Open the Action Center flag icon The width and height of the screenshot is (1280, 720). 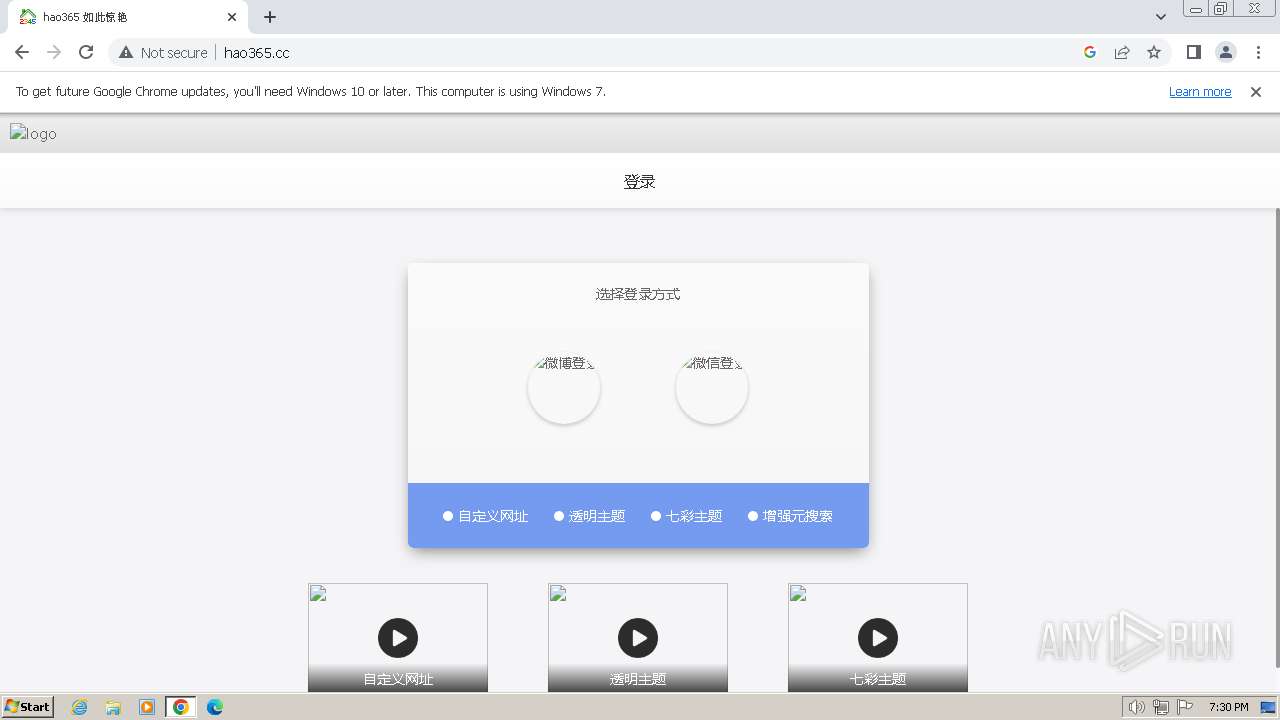[x=1185, y=707]
